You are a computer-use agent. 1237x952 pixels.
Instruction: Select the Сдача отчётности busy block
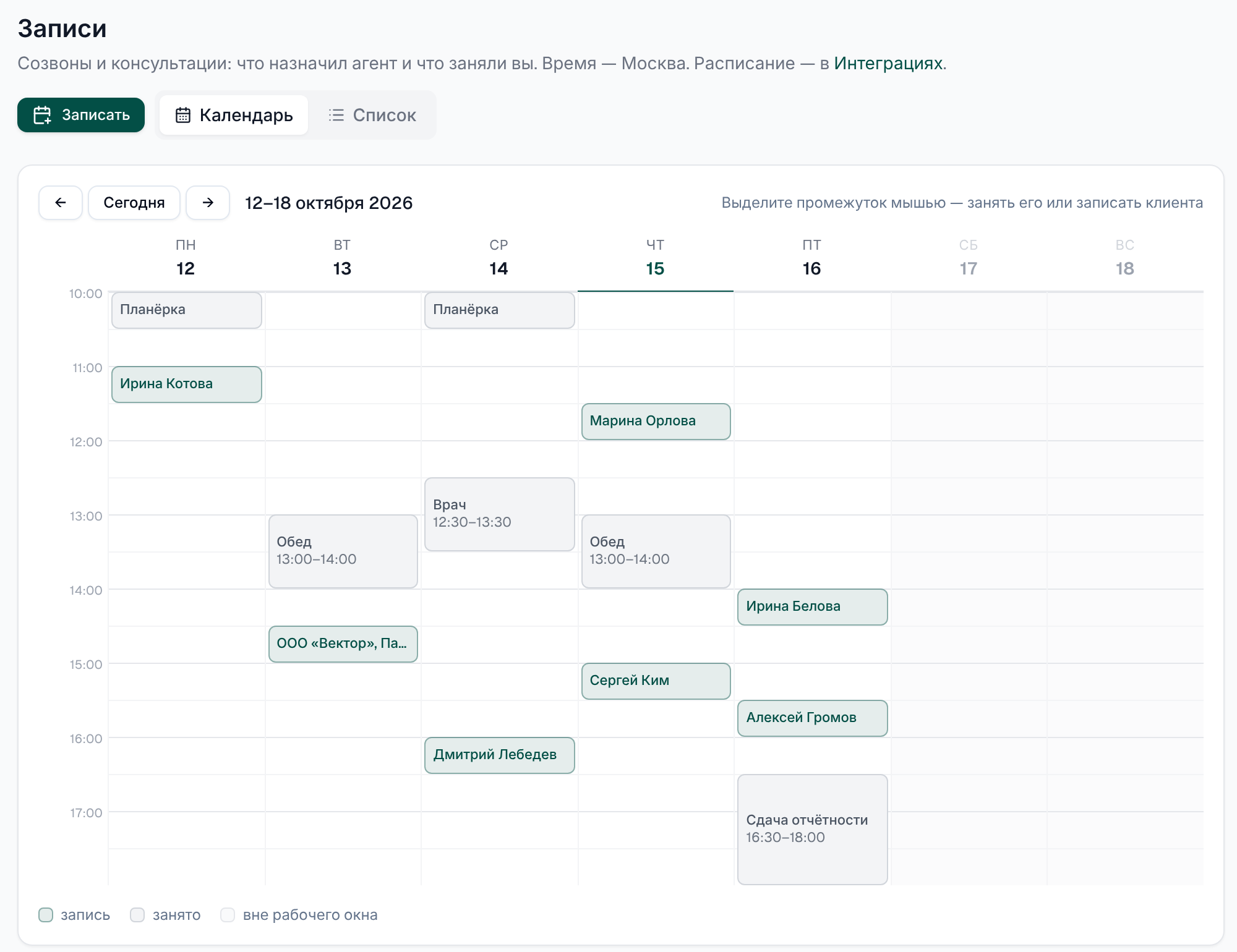pyautogui.click(x=813, y=830)
